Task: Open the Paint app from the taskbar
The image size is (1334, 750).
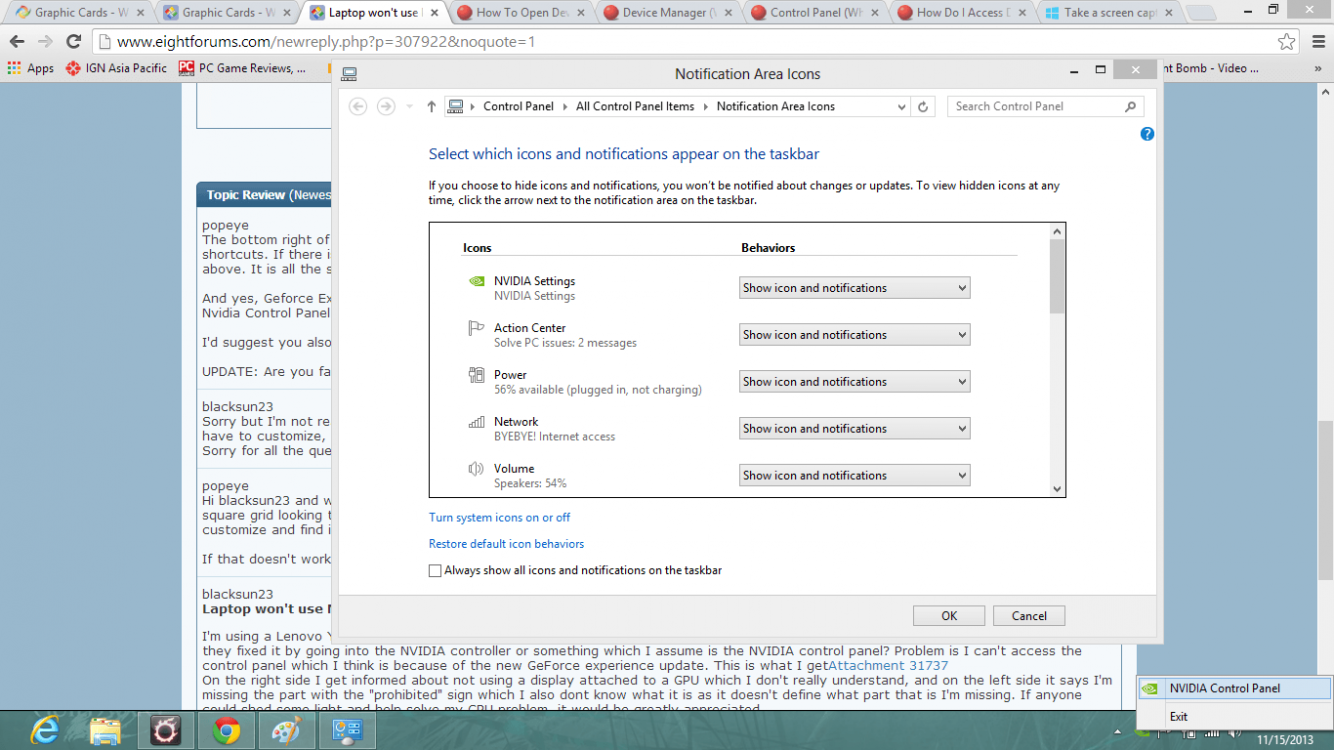Action: (x=286, y=731)
